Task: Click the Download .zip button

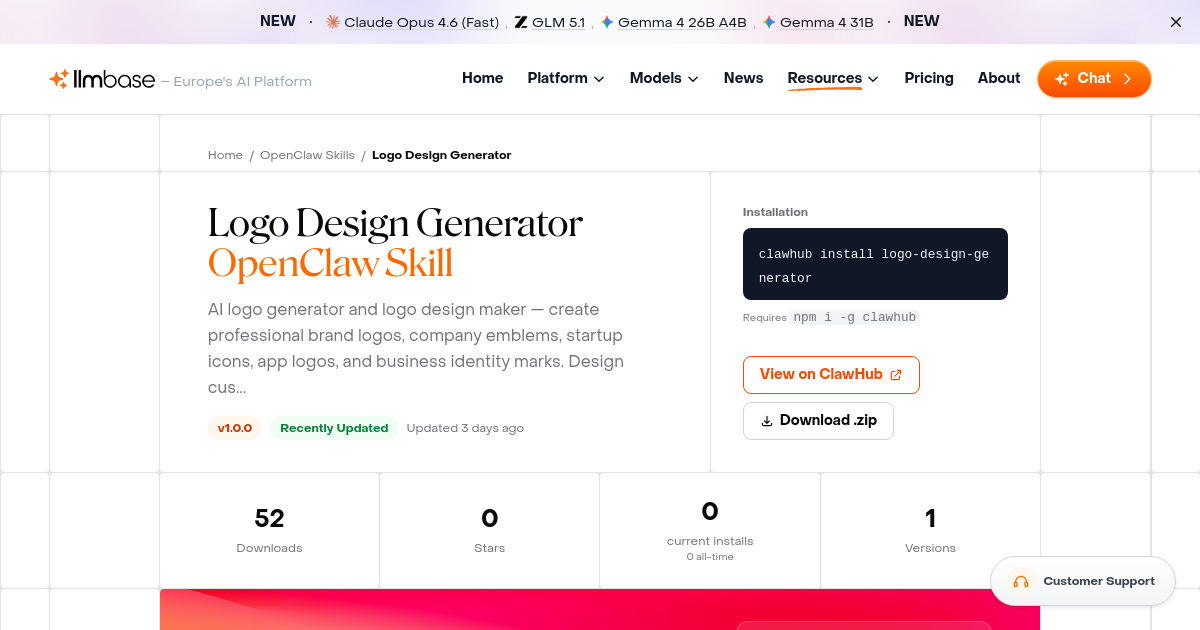Action: pyautogui.click(x=818, y=420)
